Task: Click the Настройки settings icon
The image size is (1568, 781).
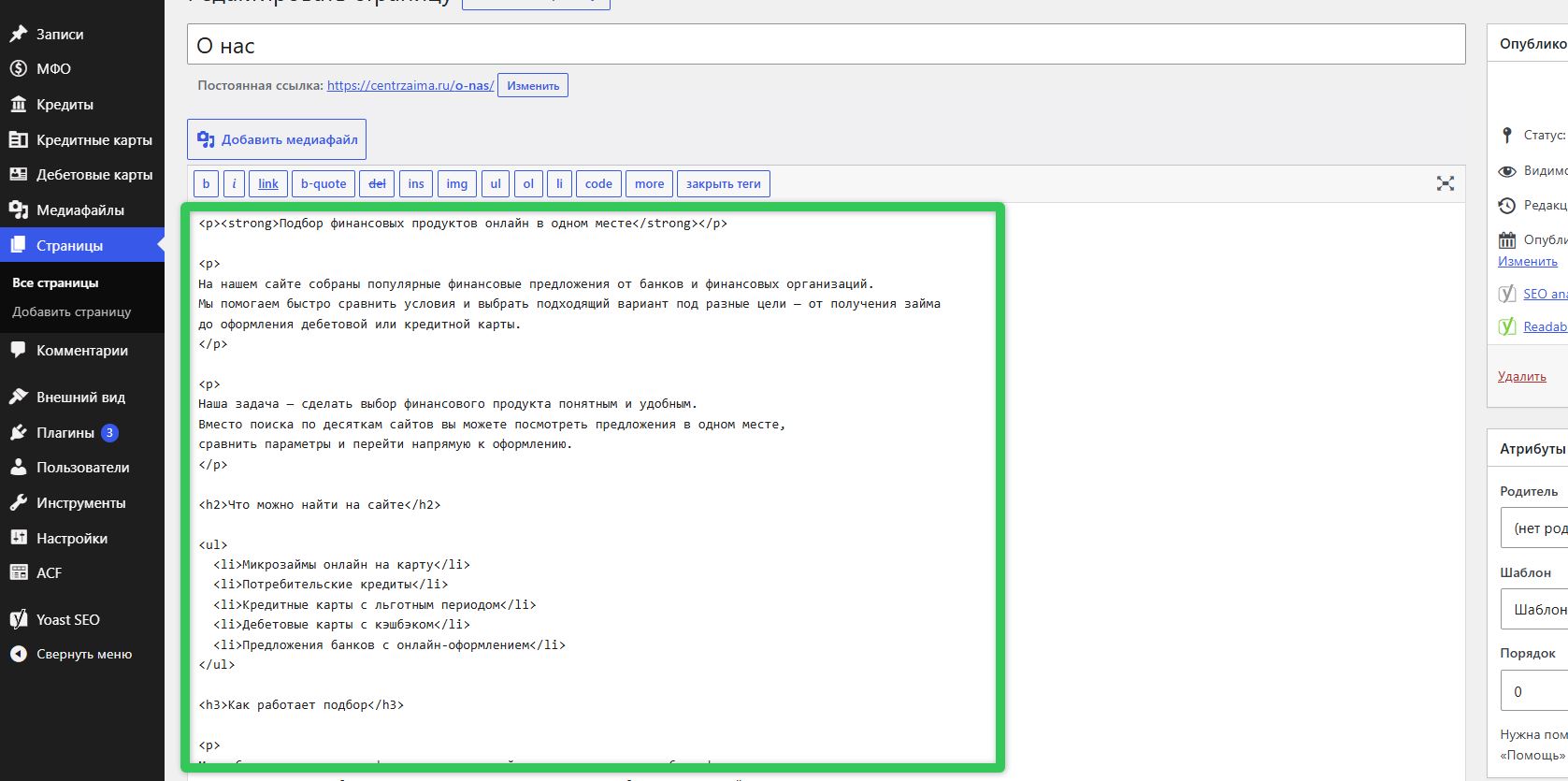Action: [x=18, y=539]
